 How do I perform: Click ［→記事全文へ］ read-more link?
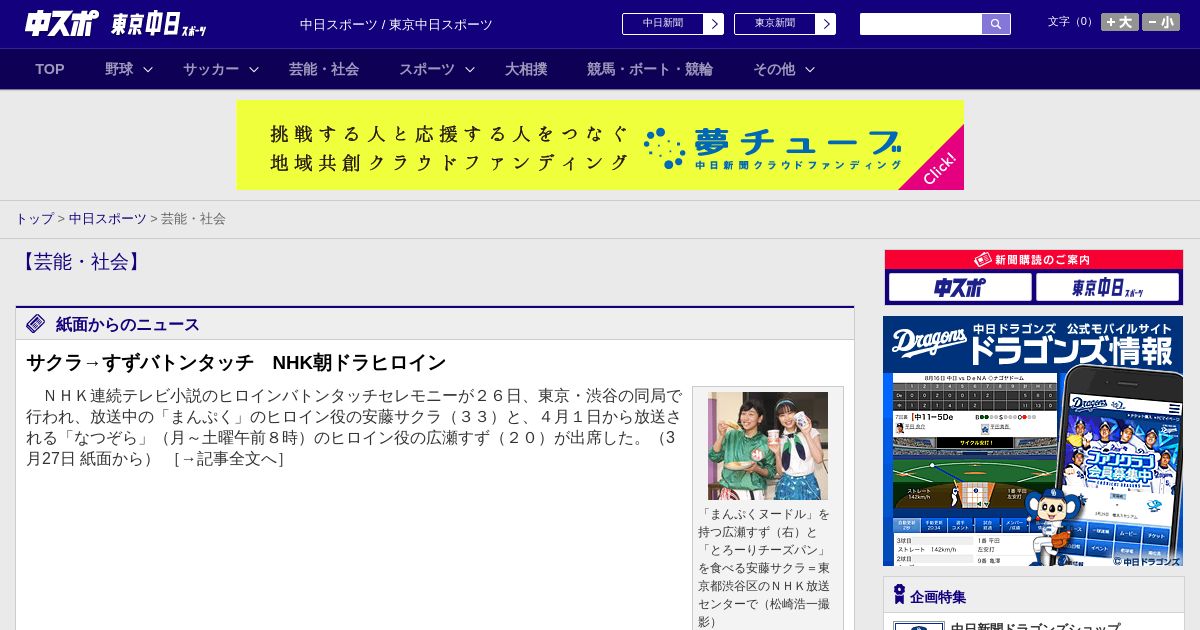(228, 459)
